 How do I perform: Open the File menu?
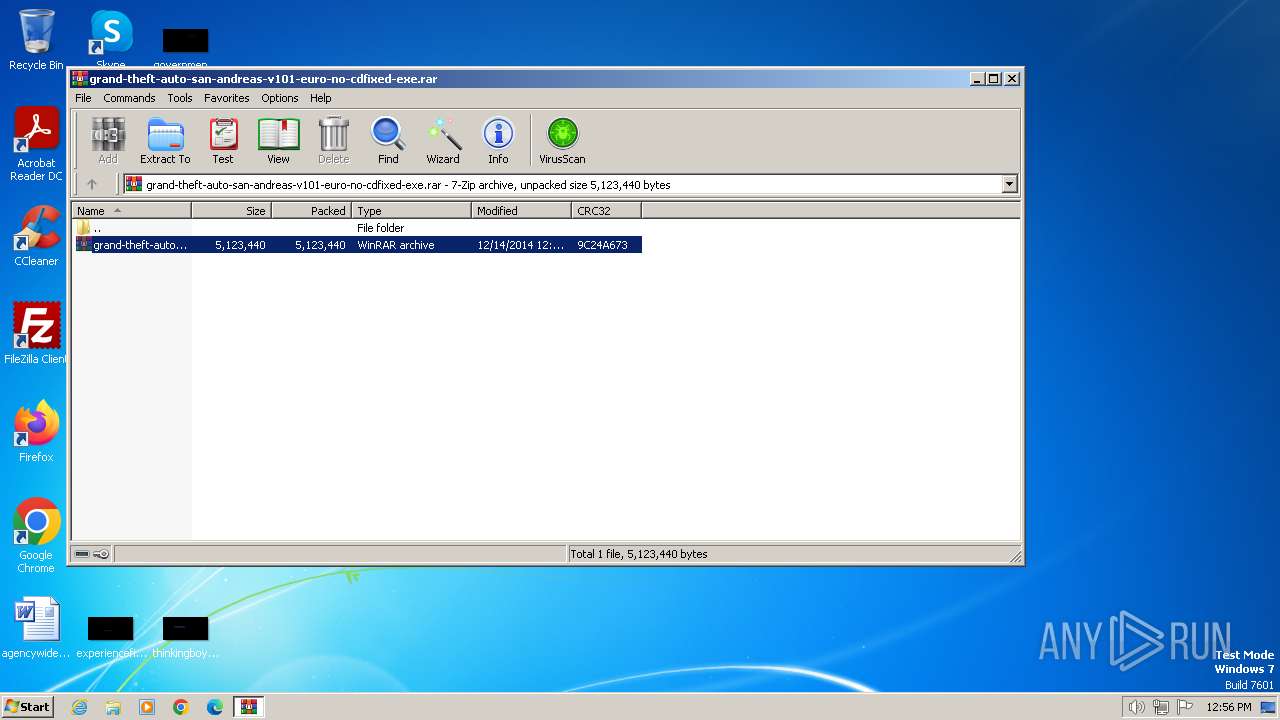[83, 98]
